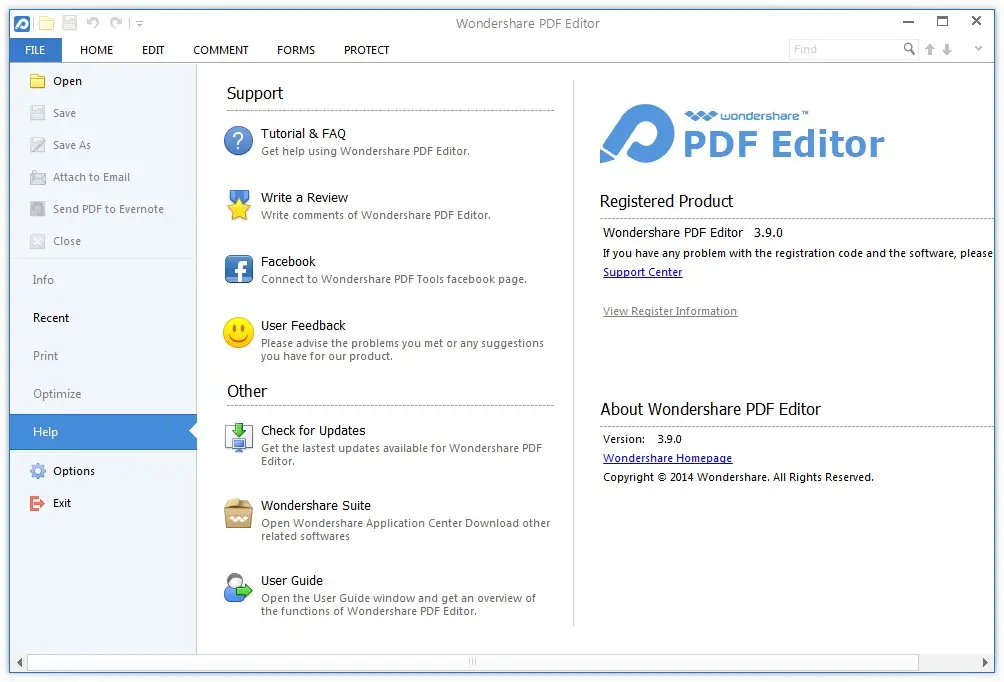Viewport: 1004px width, 682px height.
Task: Click the Tutorial & FAQ question mark icon
Action: [238, 141]
